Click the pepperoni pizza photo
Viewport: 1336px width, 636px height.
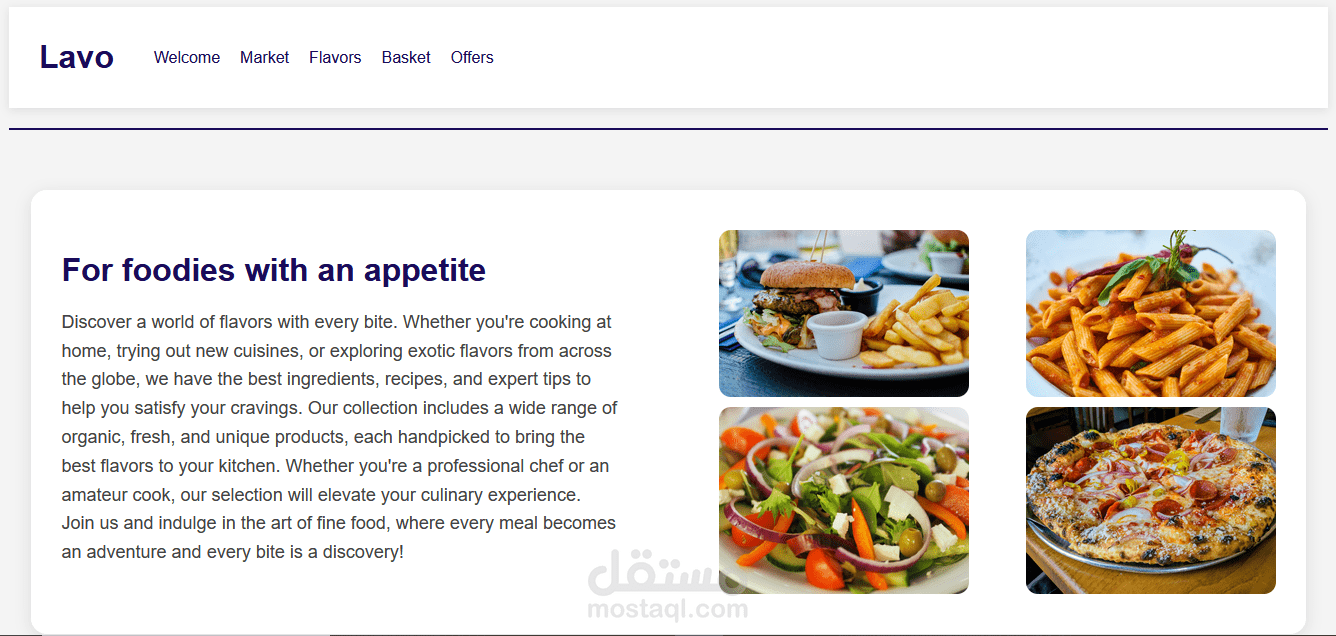[1151, 500]
